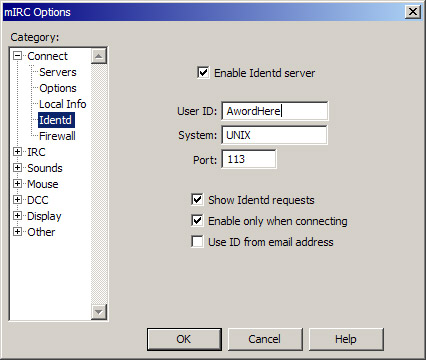Click the category list scroll down arrow
426x360 pixels.
pos(99,312)
